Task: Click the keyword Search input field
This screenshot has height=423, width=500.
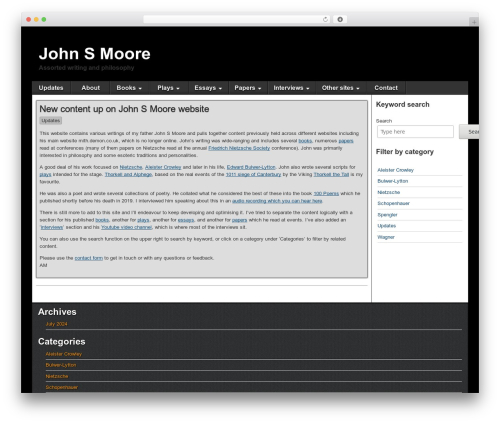Action: click(x=415, y=132)
